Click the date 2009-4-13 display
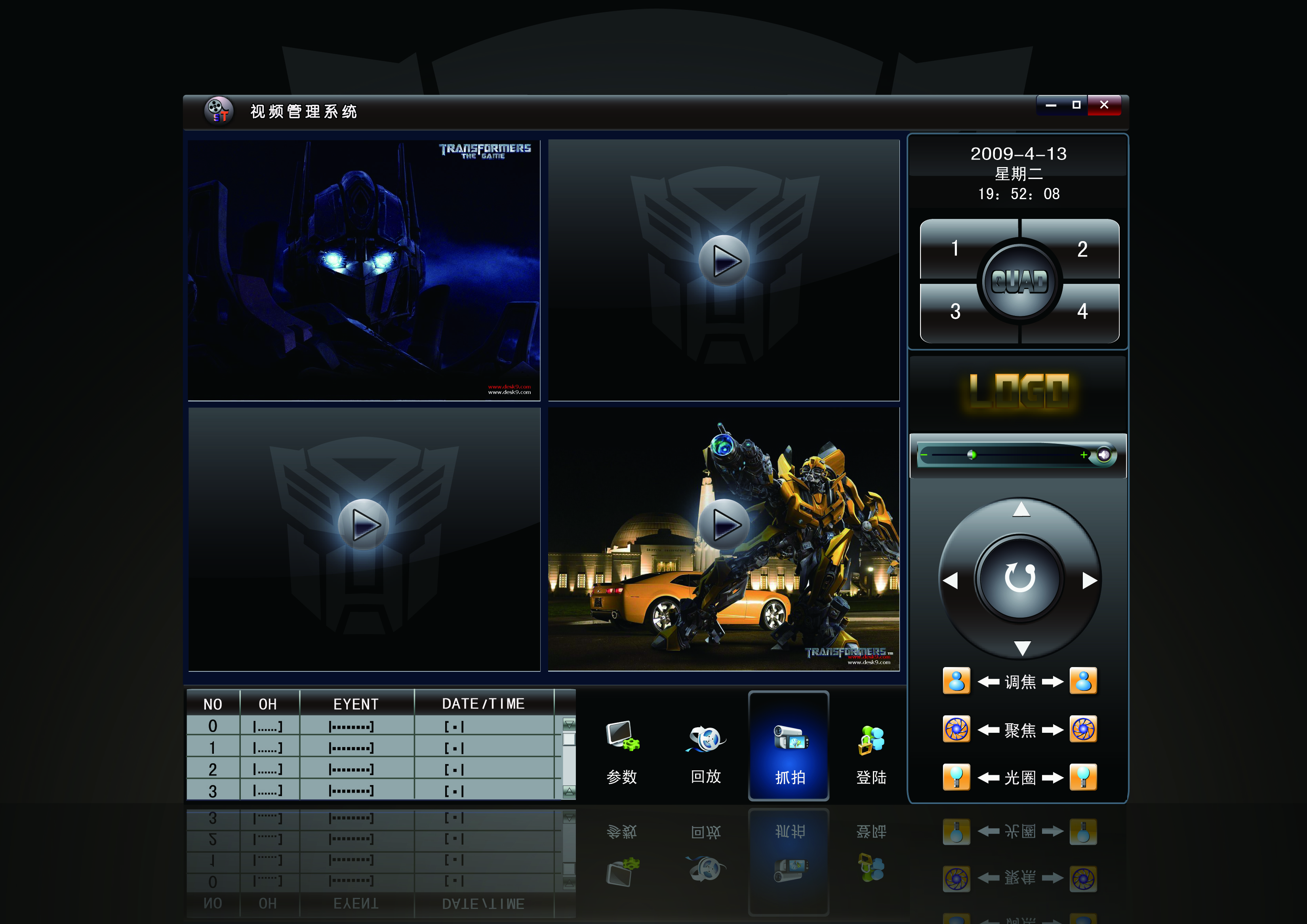 [1018, 154]
